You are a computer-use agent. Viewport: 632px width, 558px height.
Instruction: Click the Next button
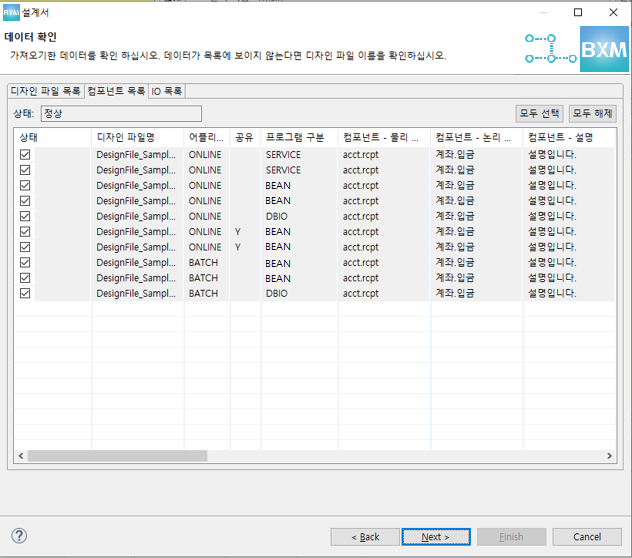pyautogui.click(x=436, y=537)
